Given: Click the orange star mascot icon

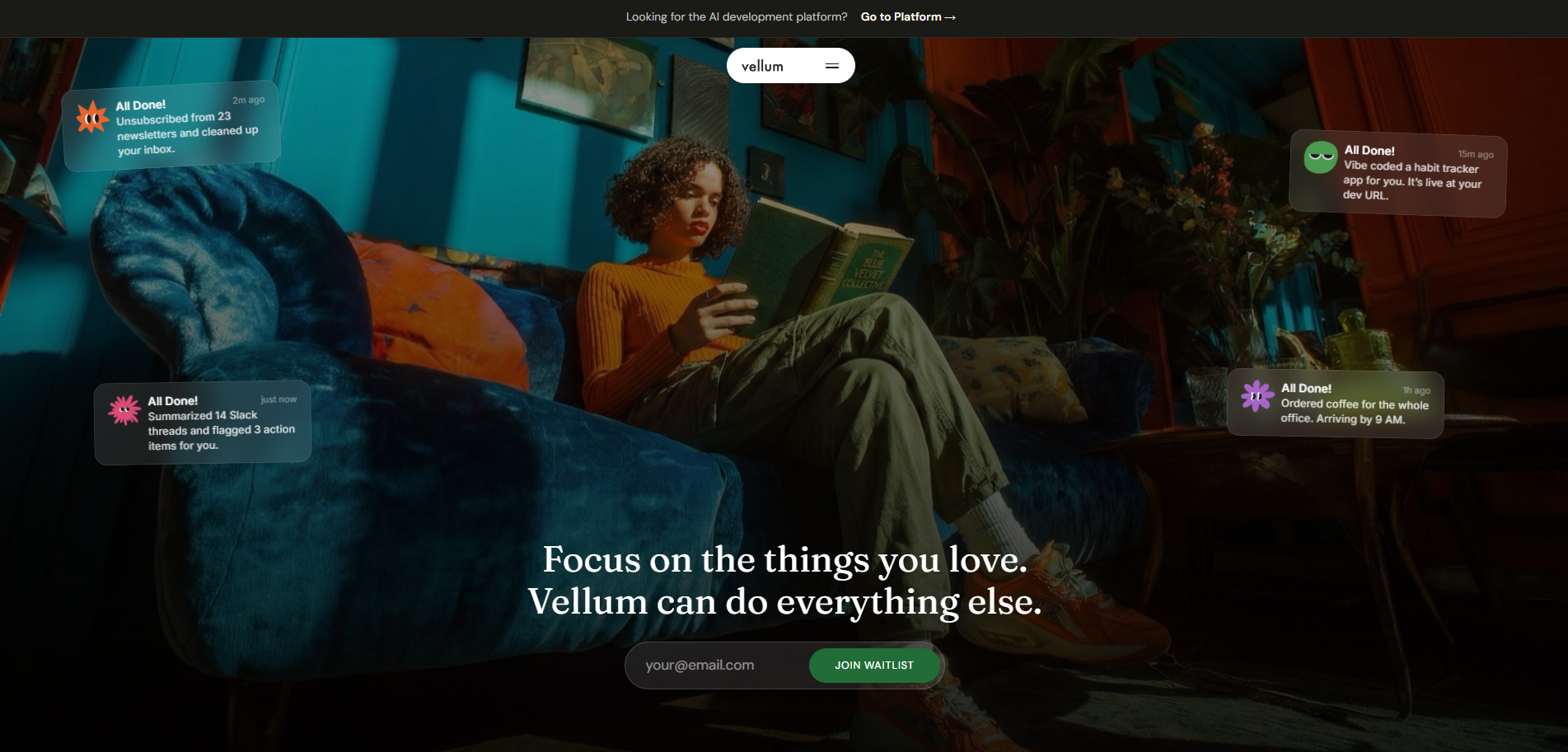Looking at the screenshot, I should click(x=92, y=118).
